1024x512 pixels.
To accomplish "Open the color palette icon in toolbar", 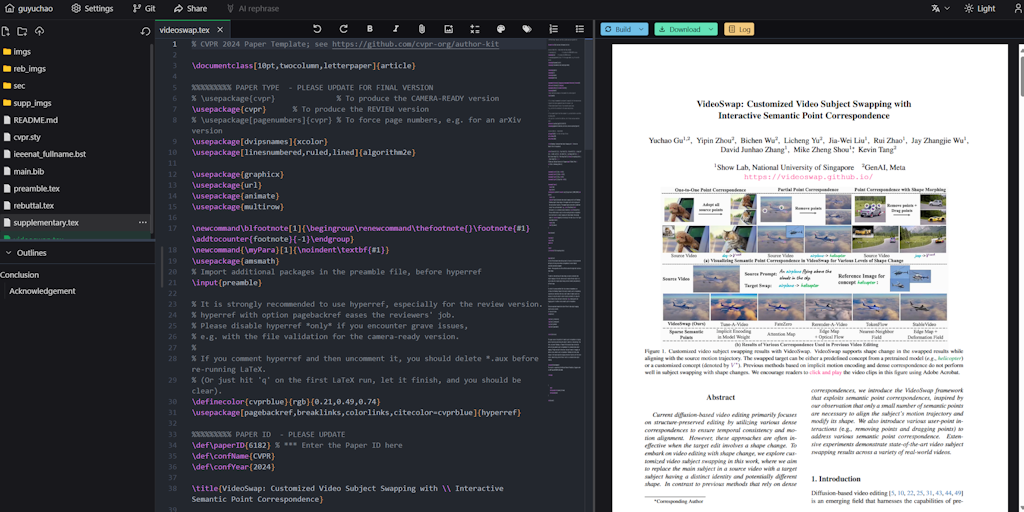I will point(500,30).
